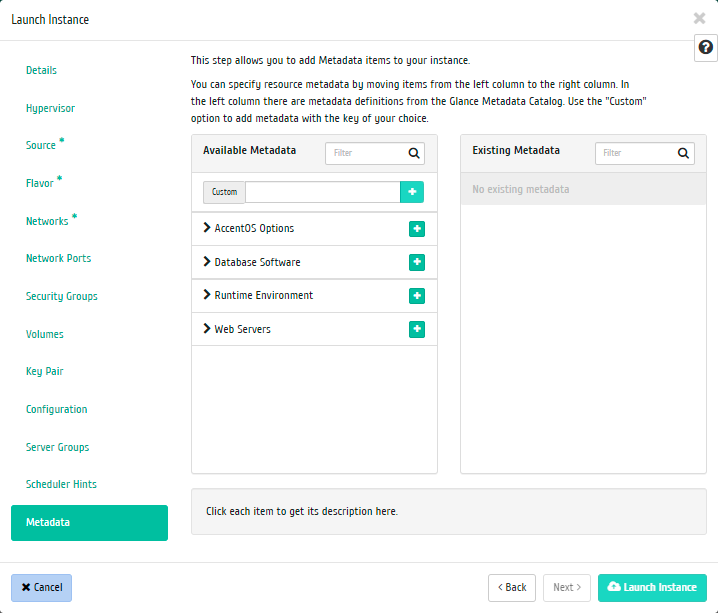Go to Server Groups step

57,447
